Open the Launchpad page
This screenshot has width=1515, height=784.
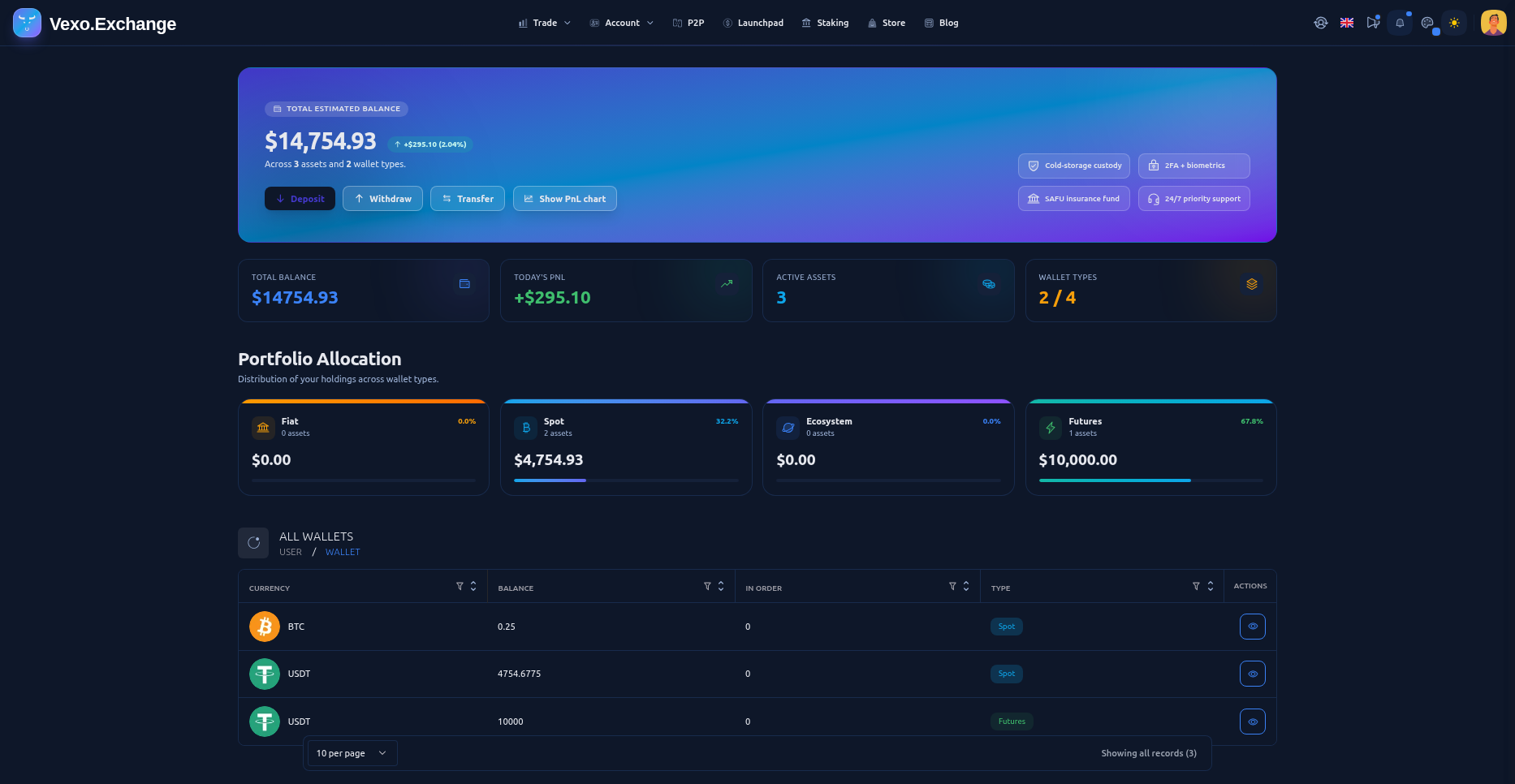coord(753,23)
